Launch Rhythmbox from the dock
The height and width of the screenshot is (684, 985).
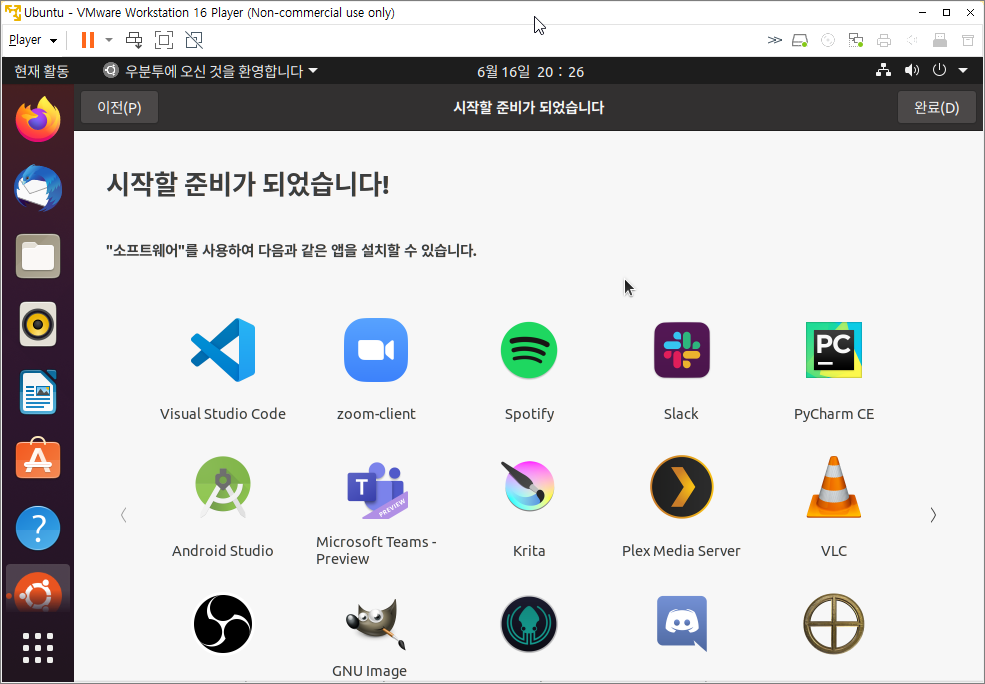pos(38,324)
